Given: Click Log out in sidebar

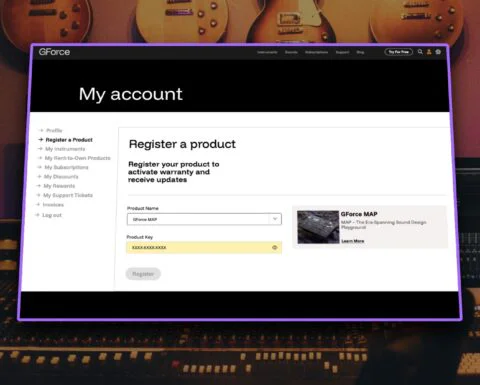Looking at the screenshot, I should [x=52, y=215].
